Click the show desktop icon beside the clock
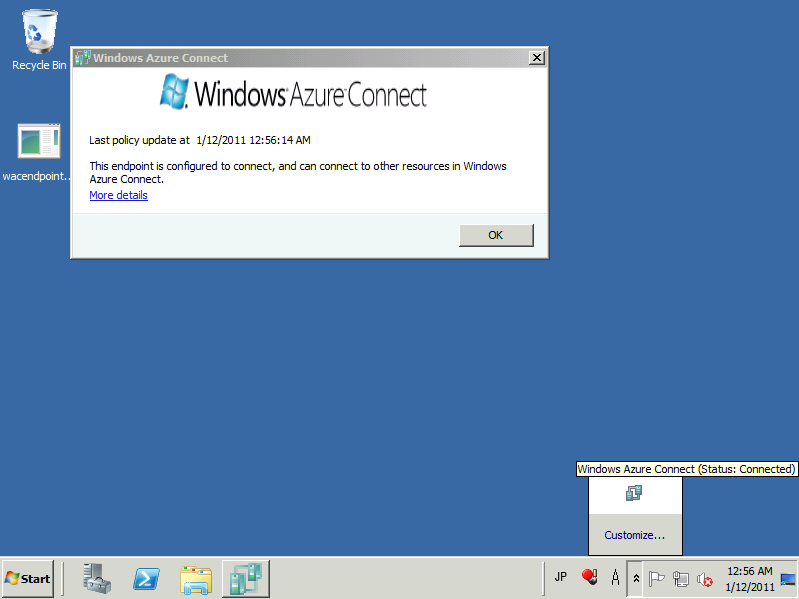Viewport: 799px width, 599px height. (x=788, y=580)
